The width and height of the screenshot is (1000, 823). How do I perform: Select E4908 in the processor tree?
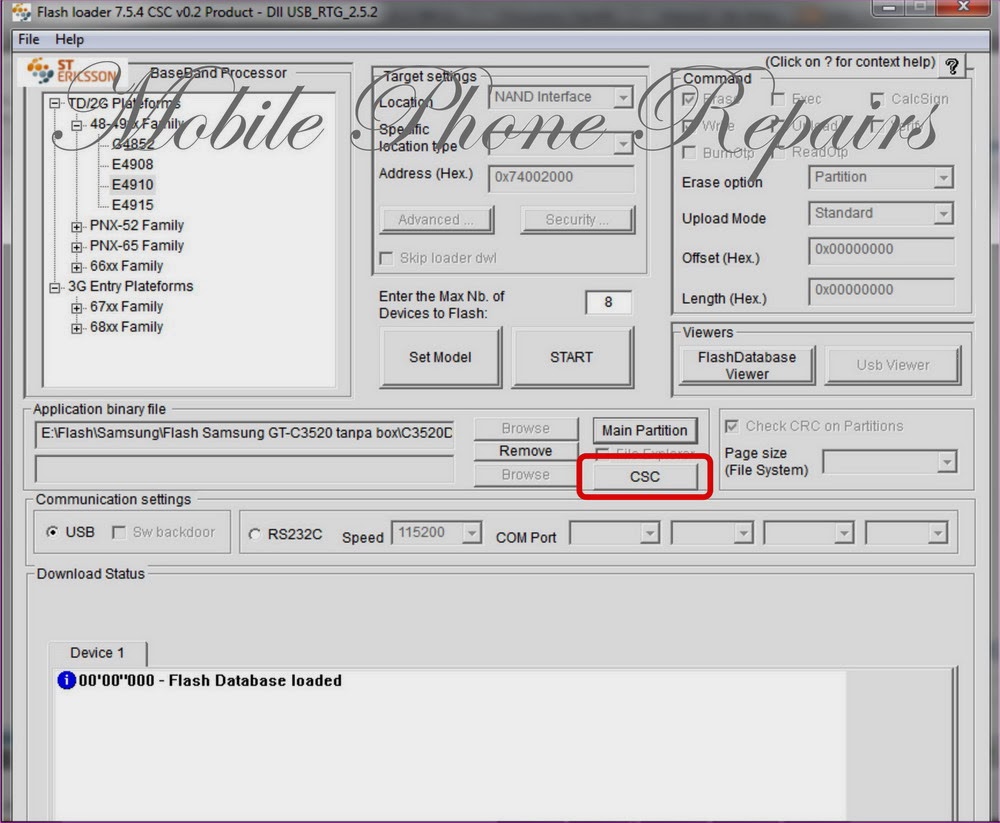(133, 165)
